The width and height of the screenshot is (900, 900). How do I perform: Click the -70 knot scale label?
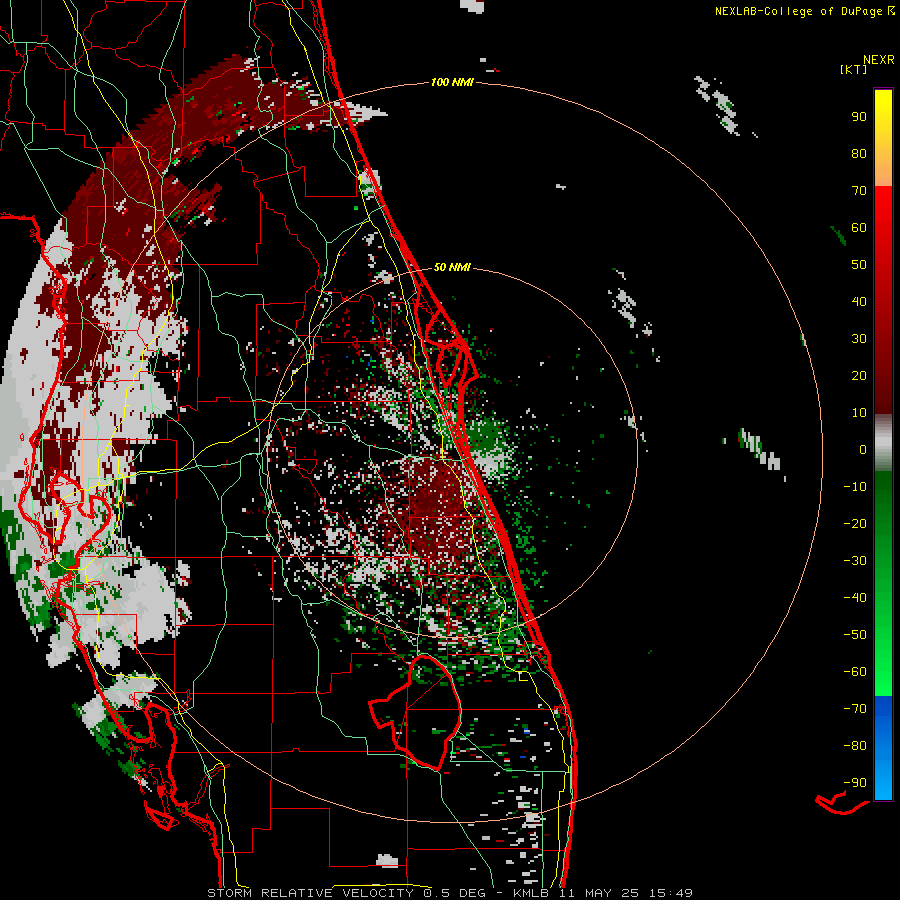tap(855, 709)
